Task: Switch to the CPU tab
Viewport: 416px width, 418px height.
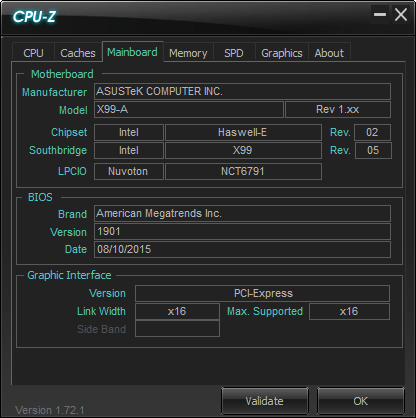Action: (x=33, y=52)
